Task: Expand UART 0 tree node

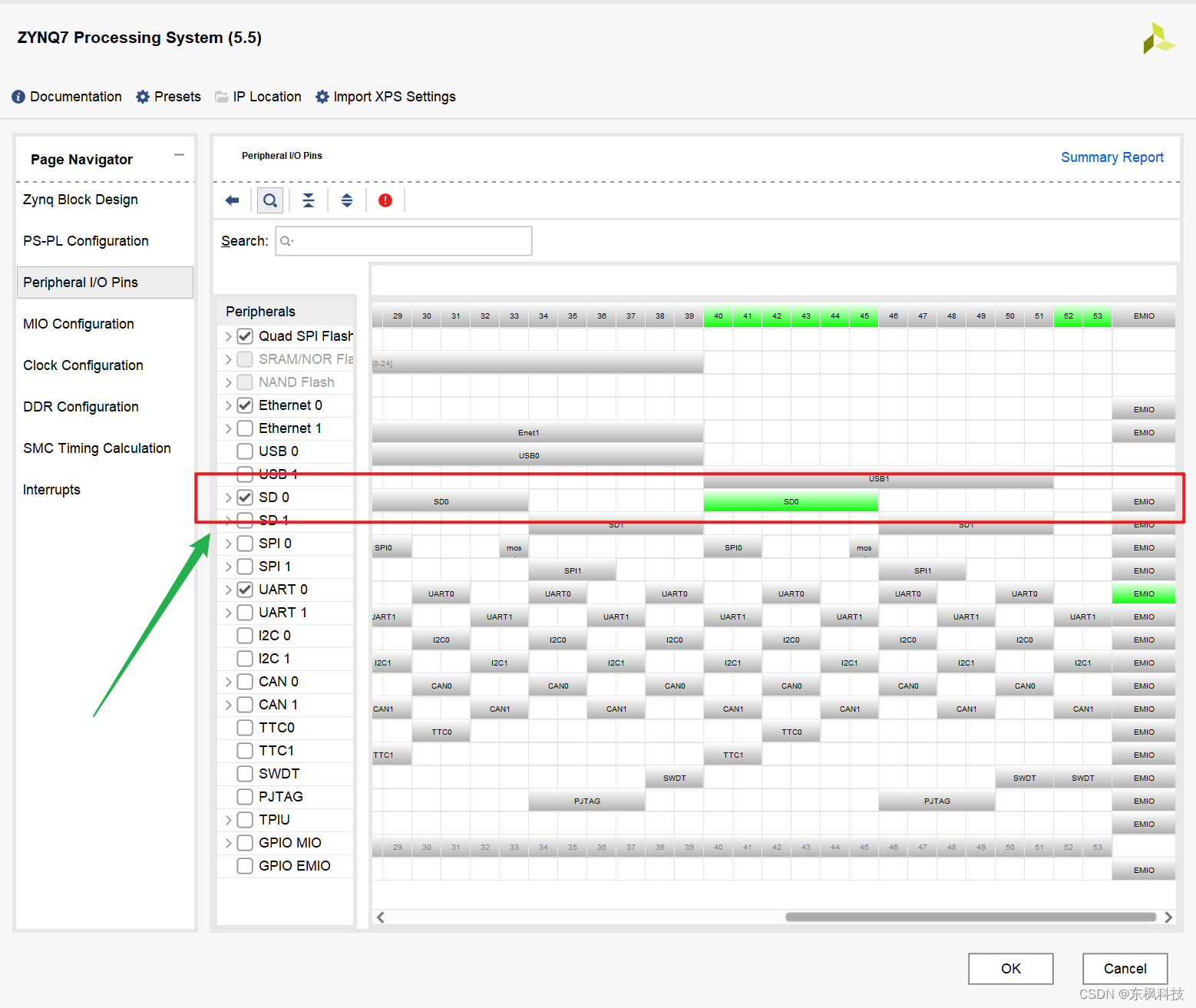Action: 228,590
